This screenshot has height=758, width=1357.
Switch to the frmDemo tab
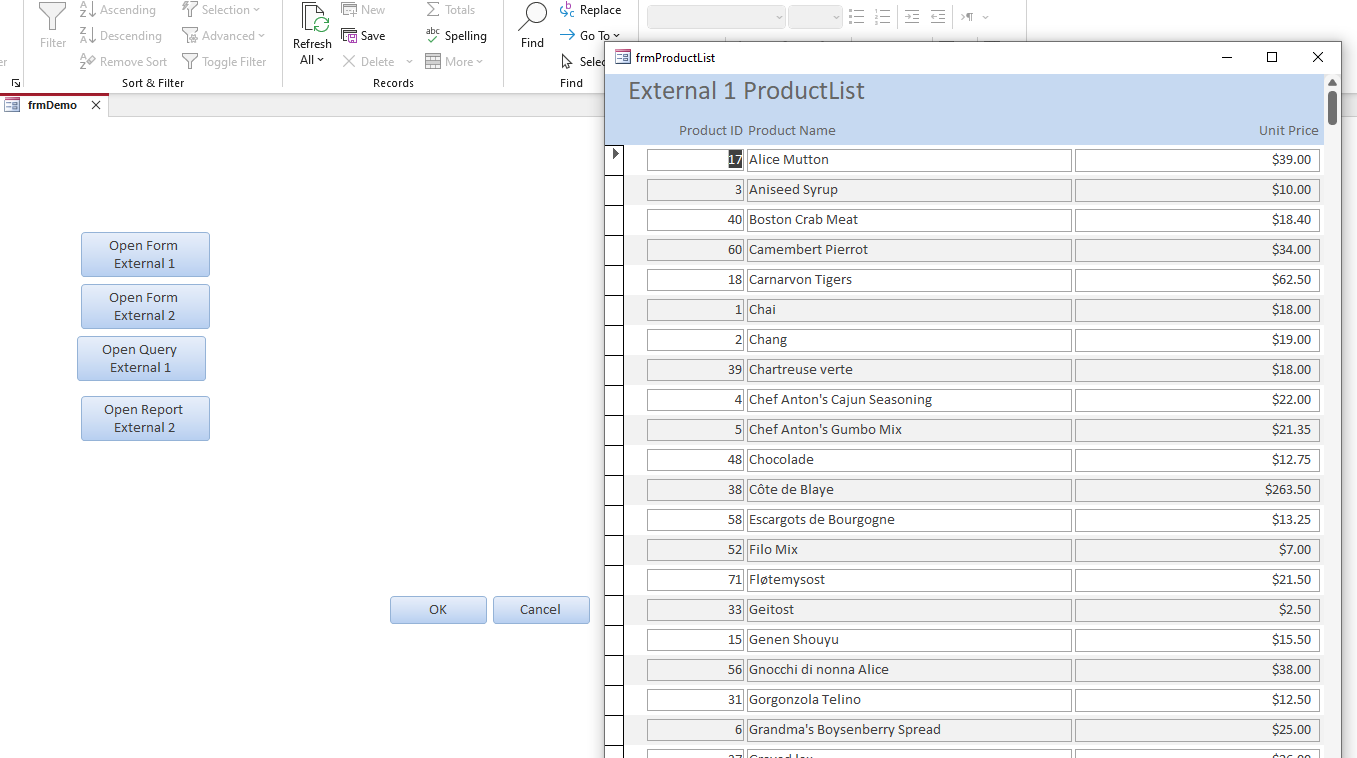coord(52,105)
